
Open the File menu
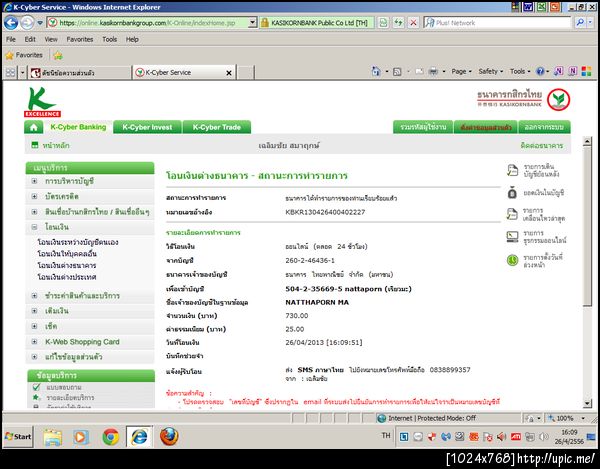point(11,39)
